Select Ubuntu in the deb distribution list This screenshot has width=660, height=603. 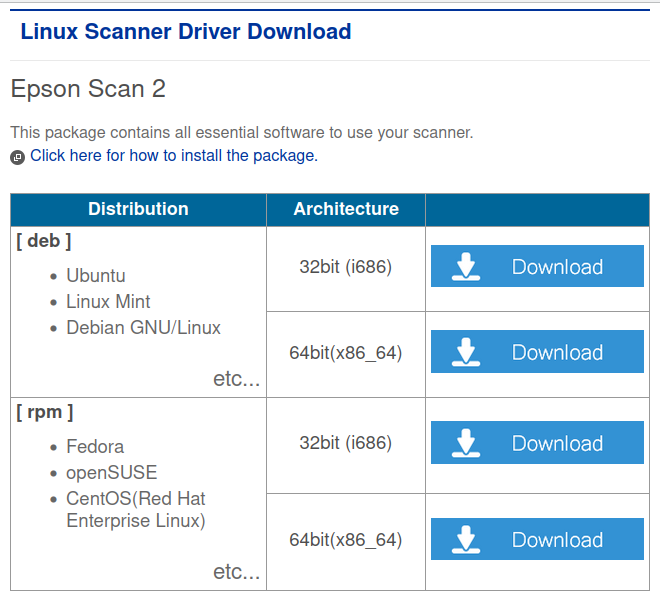pos(96,276)
